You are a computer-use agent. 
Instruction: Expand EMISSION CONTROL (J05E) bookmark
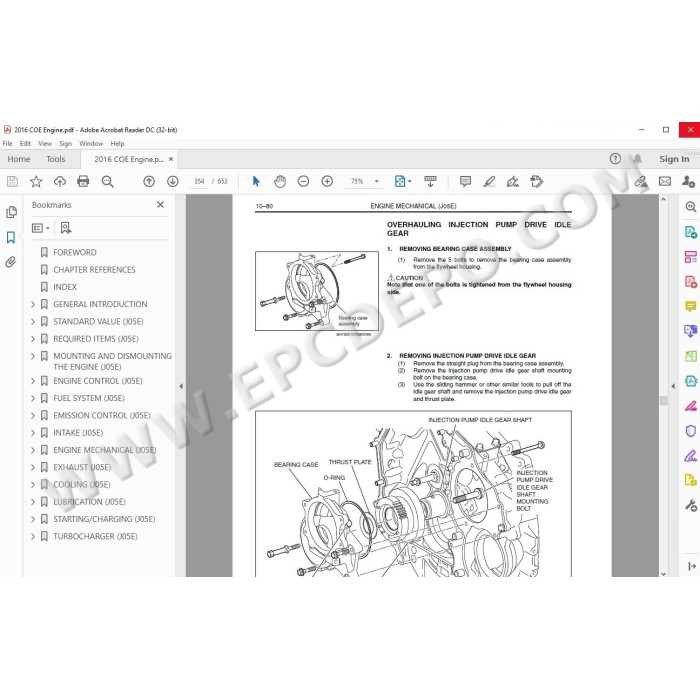(33, 416)
